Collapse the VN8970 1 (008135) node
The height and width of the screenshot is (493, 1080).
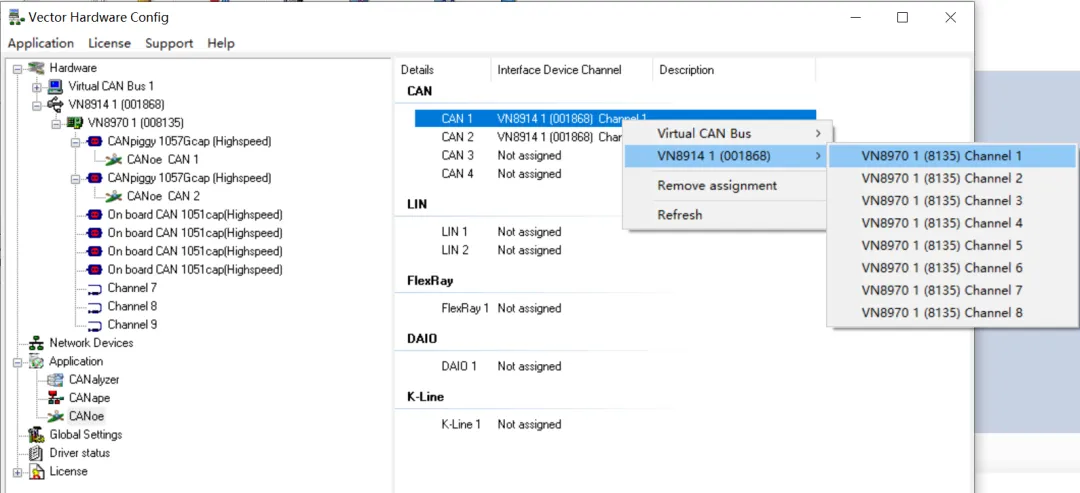pos(56,123)
